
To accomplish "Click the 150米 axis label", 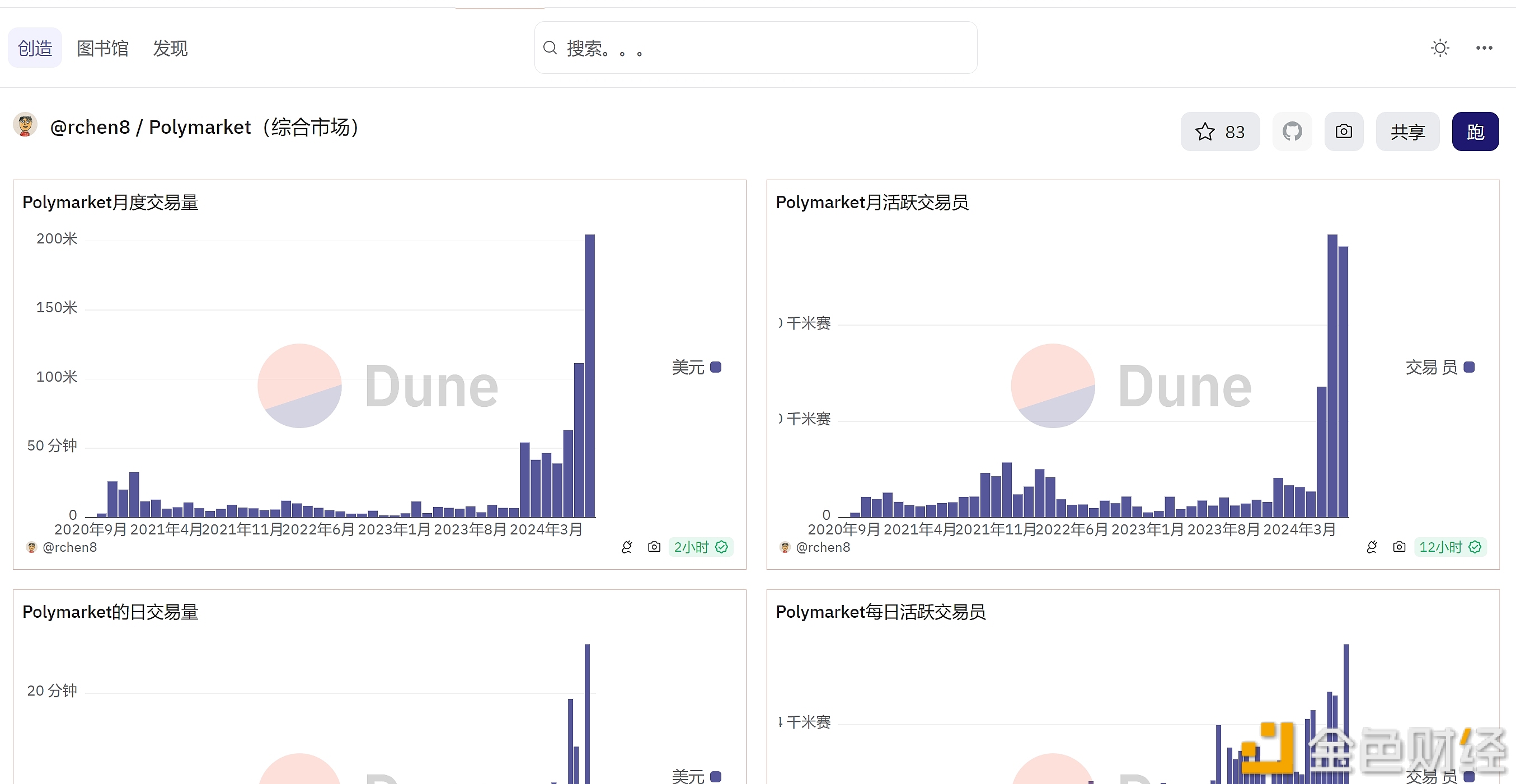I will pyautogui.click(x=57, y=308).
